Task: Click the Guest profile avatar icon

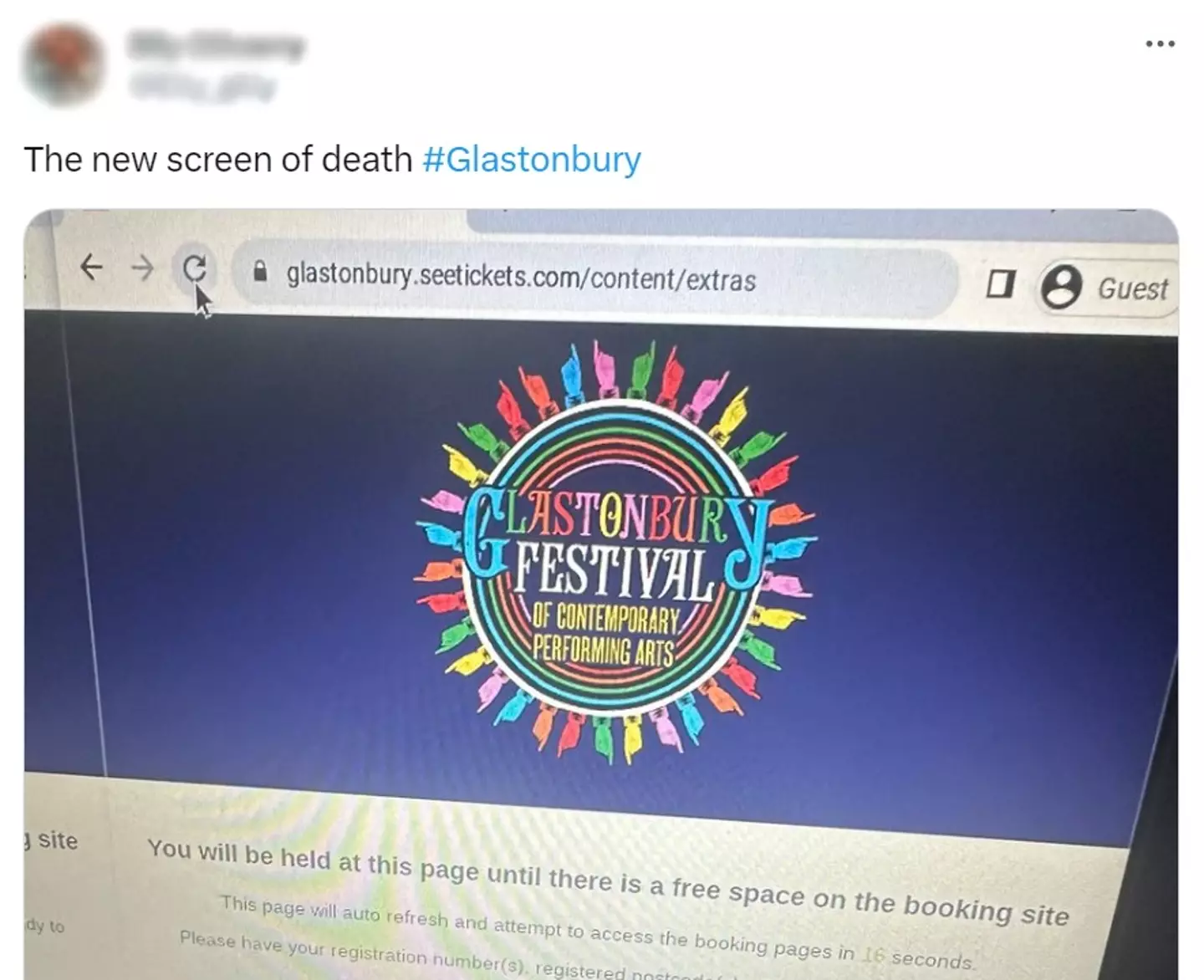Action: pos(1061,288)
